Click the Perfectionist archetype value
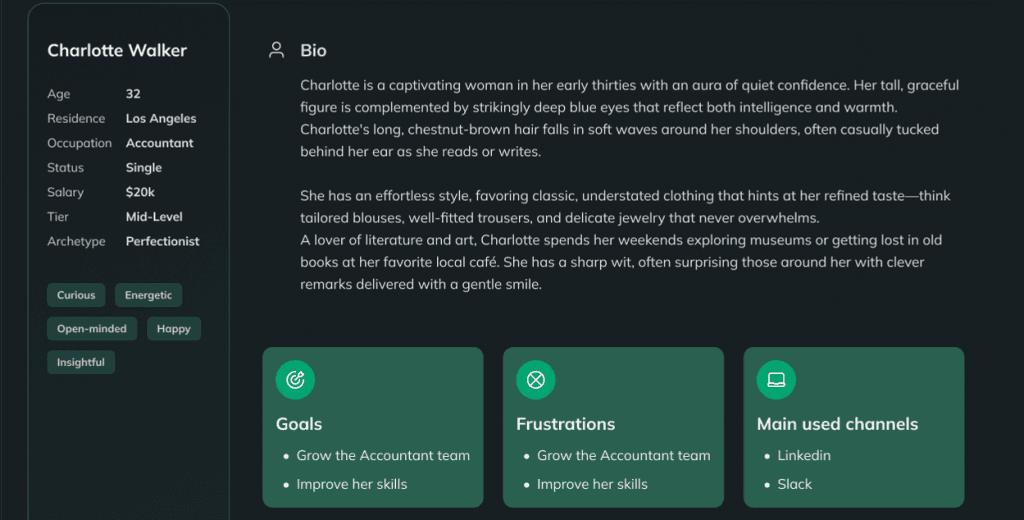 (x=163, y=241)
